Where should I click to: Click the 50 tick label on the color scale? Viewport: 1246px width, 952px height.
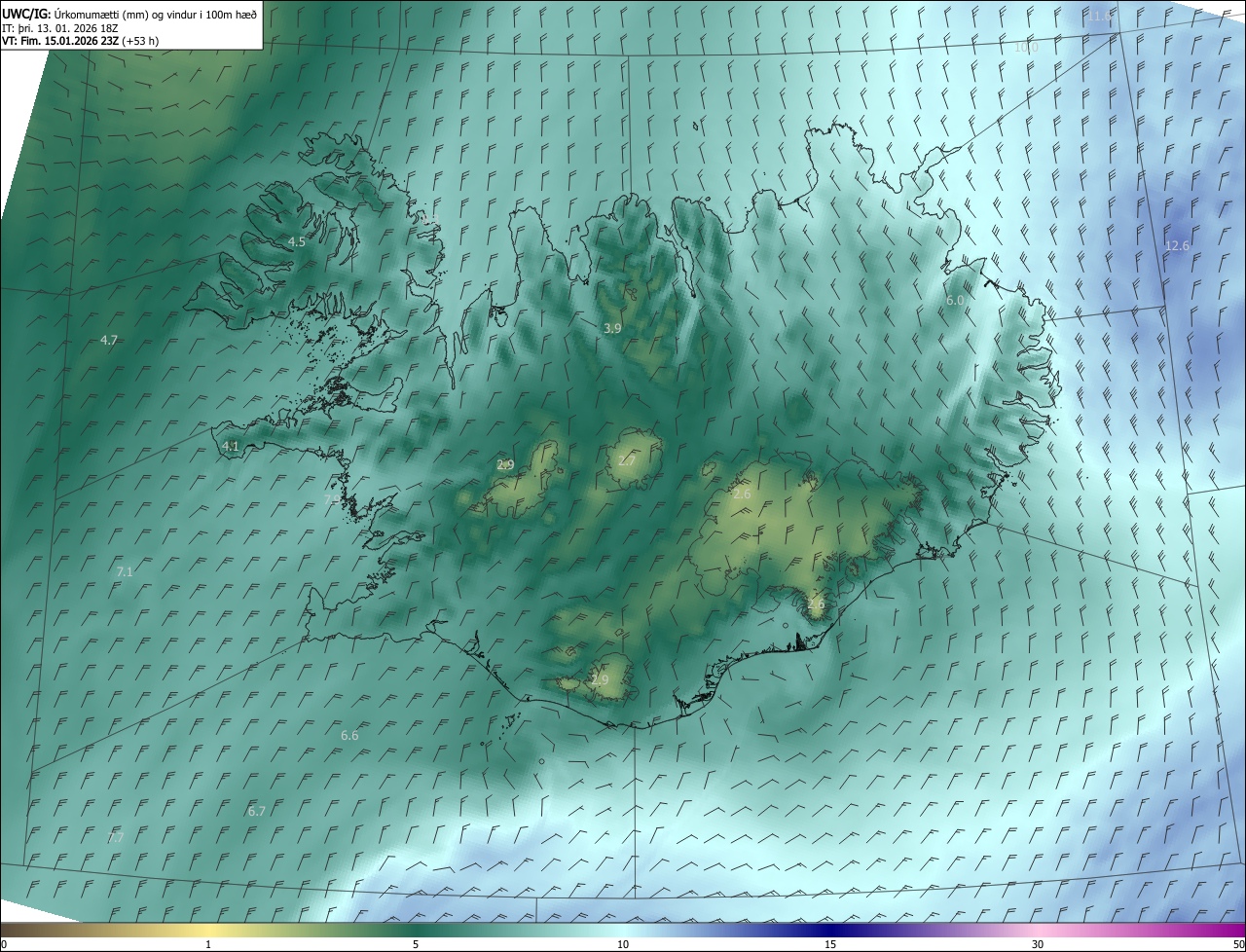1238,945
